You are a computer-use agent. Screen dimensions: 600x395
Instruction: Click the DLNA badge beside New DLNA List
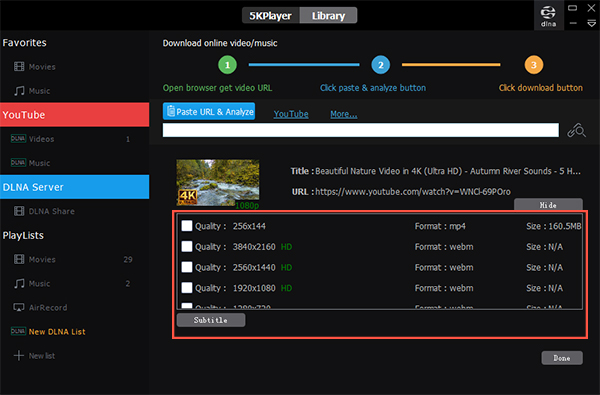(18, 331)
